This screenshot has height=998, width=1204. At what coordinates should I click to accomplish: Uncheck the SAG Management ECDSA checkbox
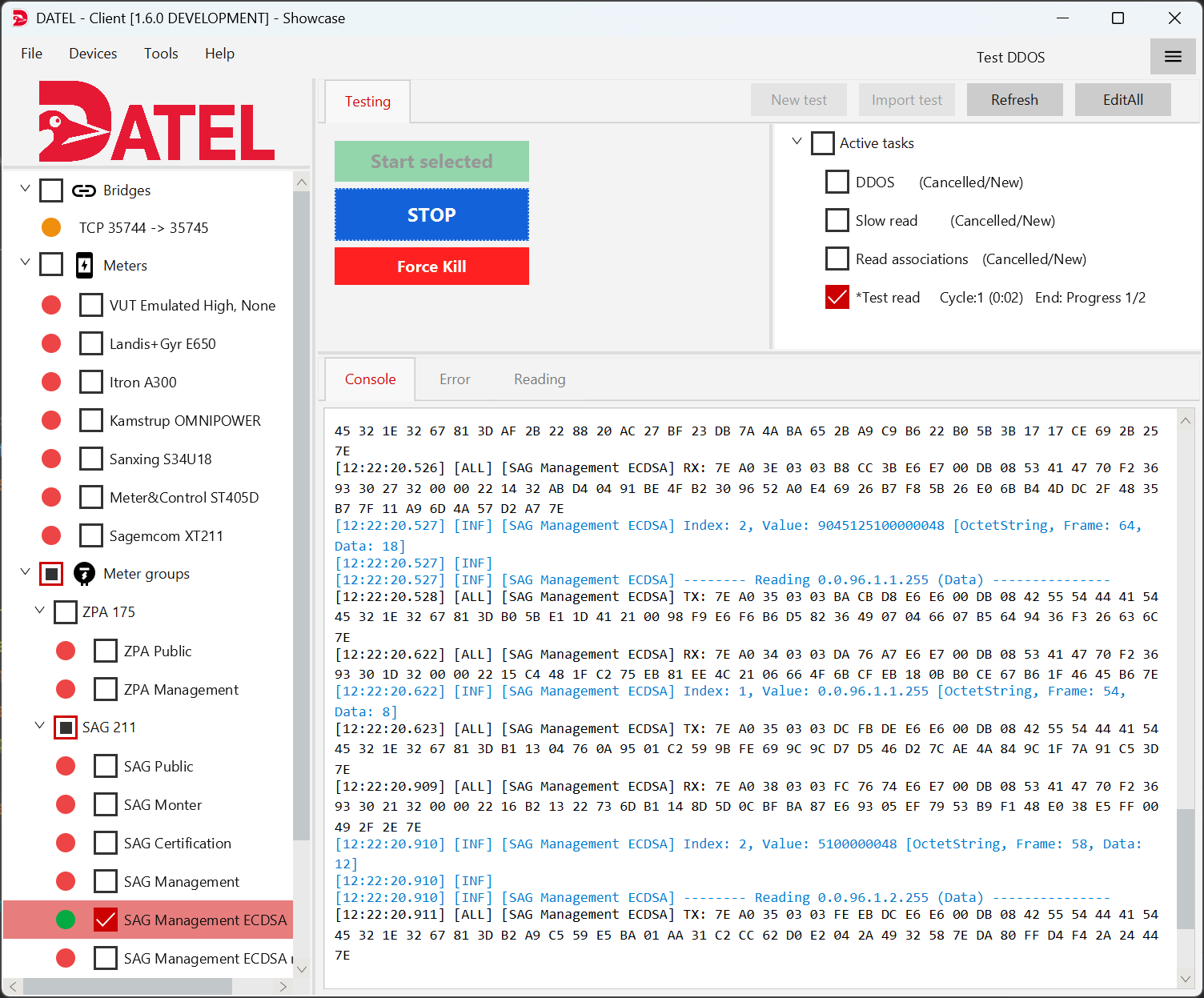[x=106, y=920]
